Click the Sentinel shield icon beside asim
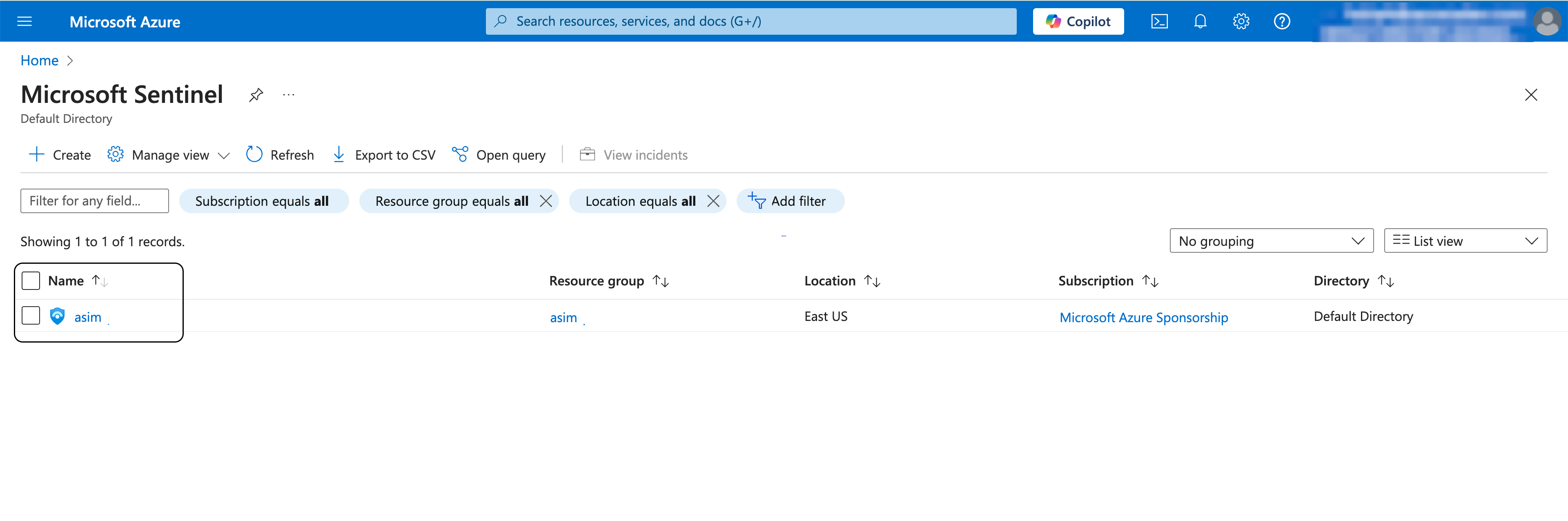Image resolution: width=1568 pixels, height=521 pixels. [57, 316]
